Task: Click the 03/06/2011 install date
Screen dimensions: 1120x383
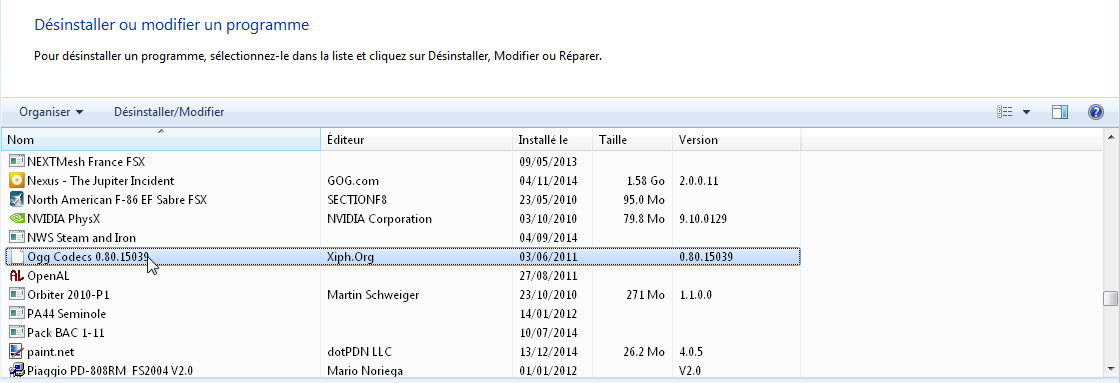Action: [x=548, y=257]
